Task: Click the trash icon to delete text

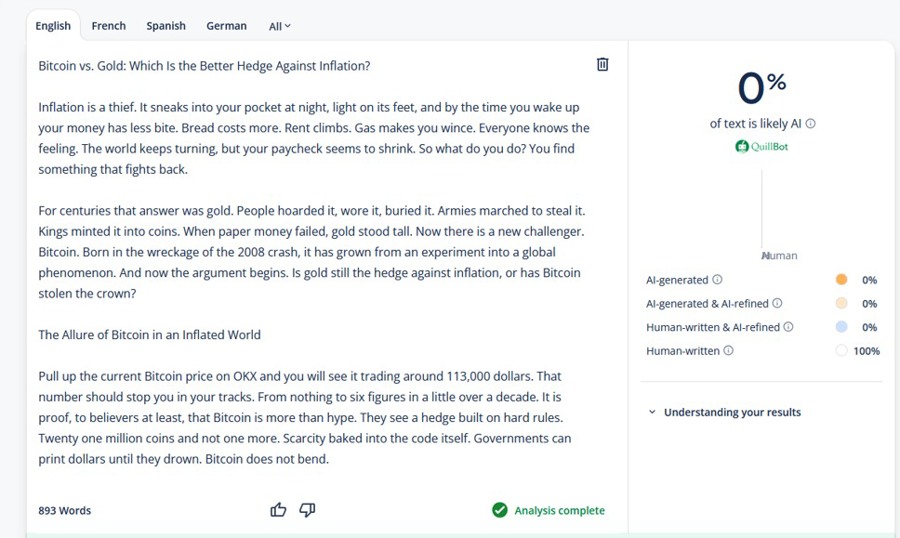Action: 602,65
